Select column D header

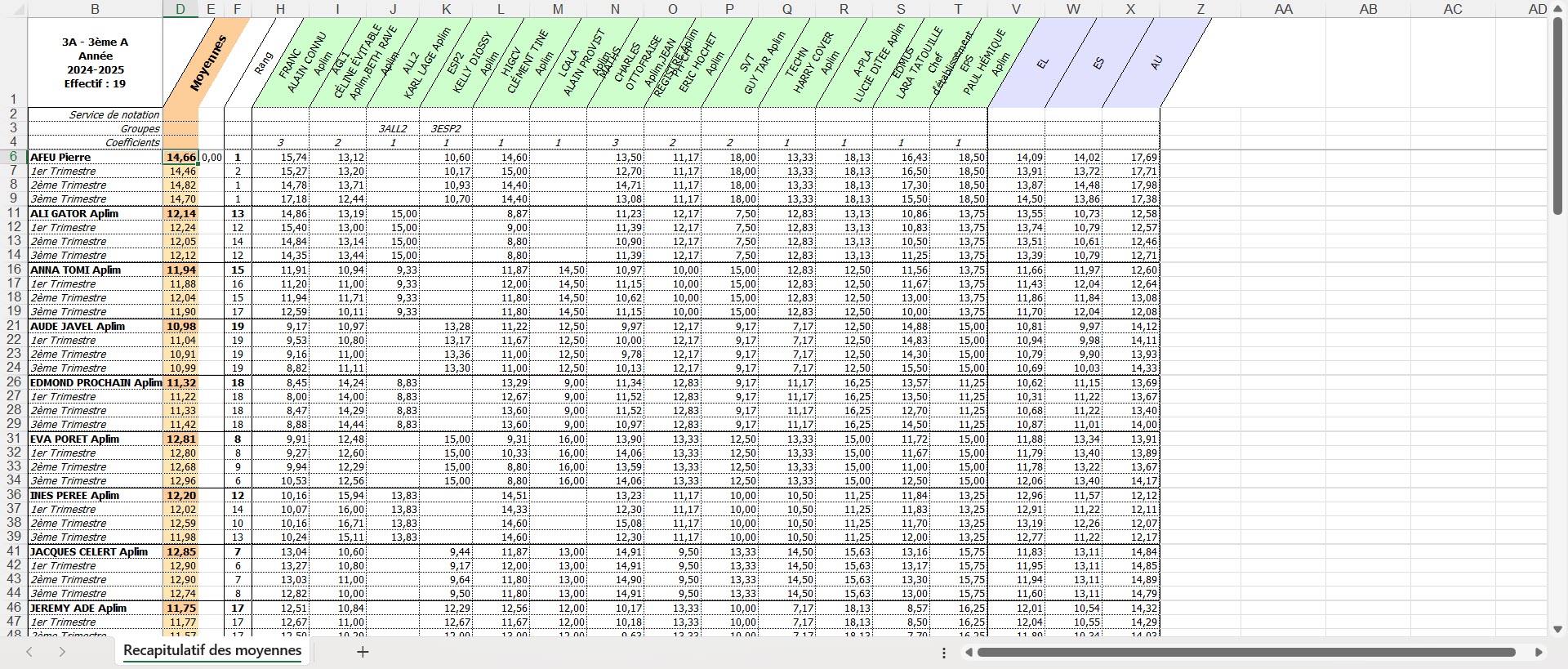click(x=180, y=9)
